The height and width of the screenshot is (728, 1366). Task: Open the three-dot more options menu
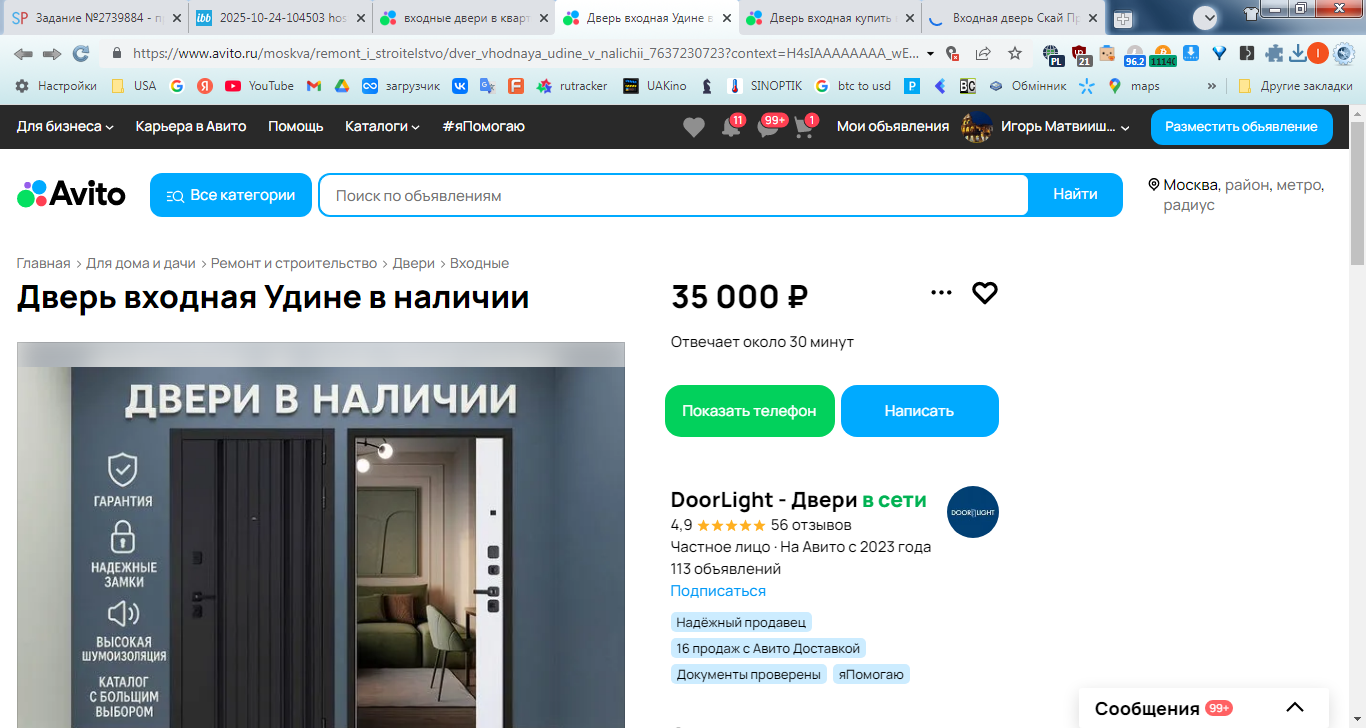[x=941, y=293]
